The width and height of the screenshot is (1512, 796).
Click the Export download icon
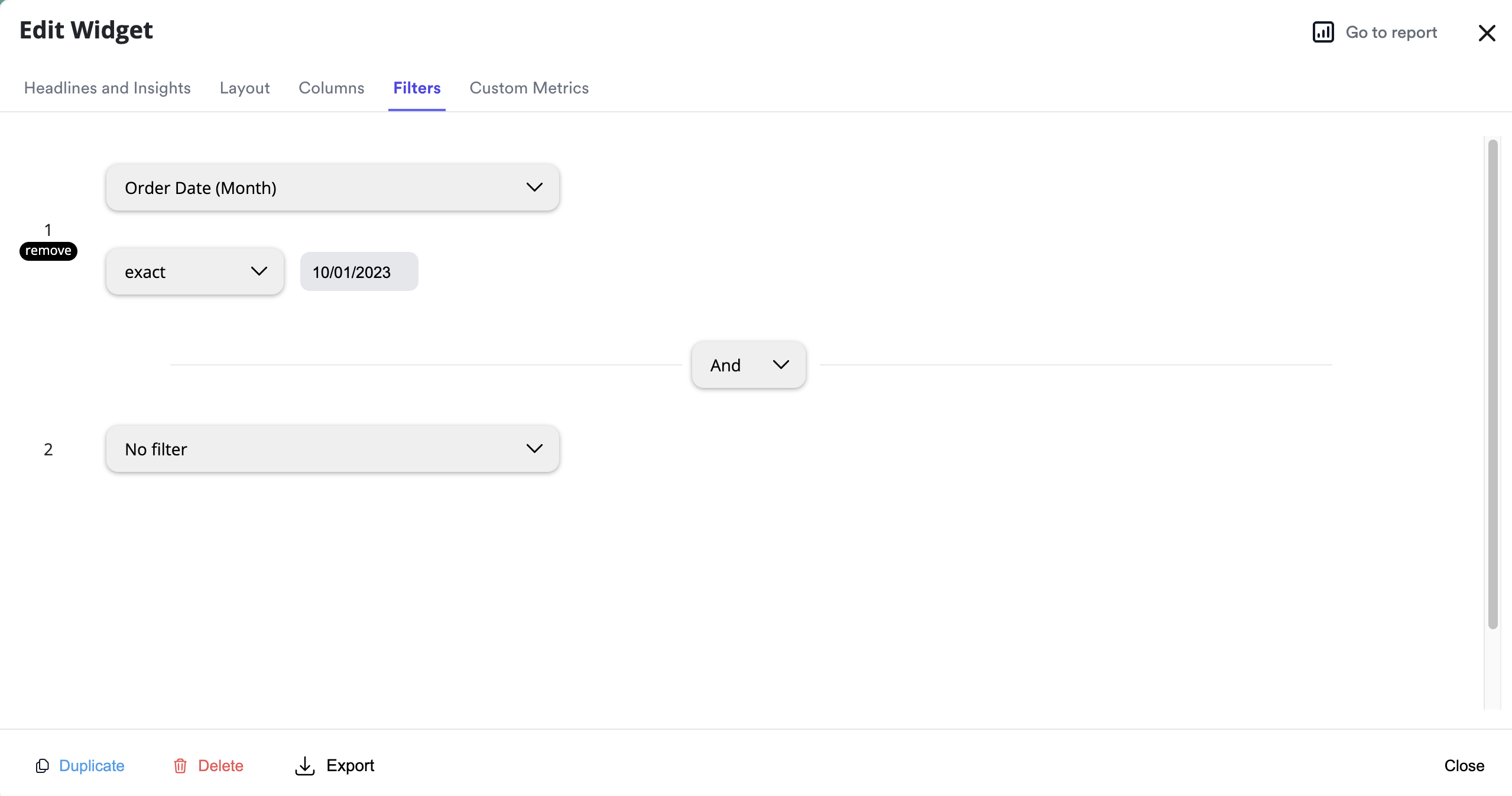coord(304,766)
